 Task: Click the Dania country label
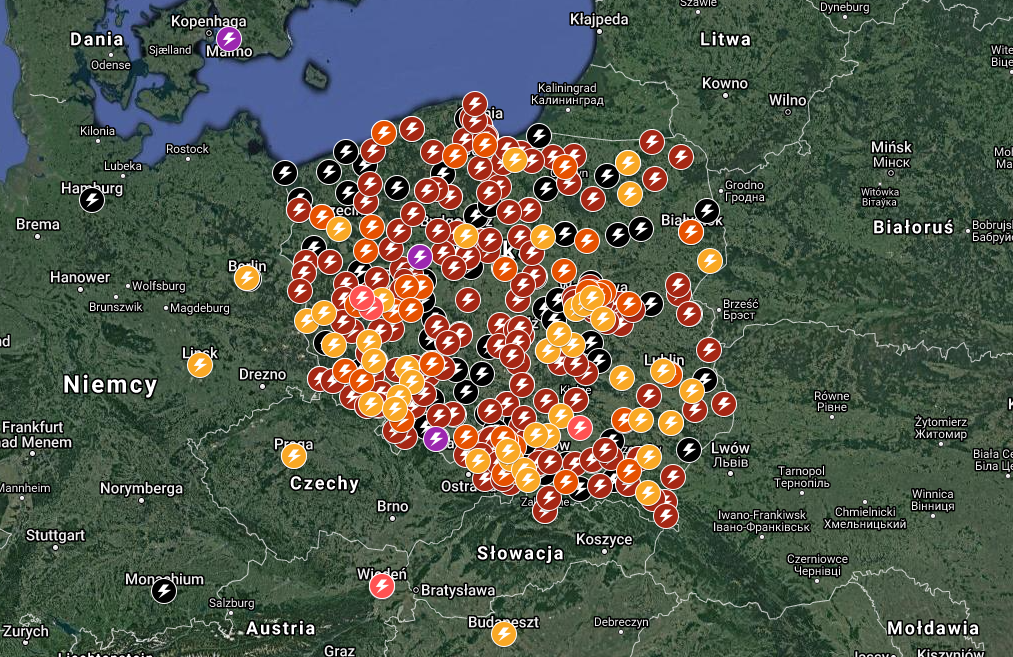click(x=97, y=39)
